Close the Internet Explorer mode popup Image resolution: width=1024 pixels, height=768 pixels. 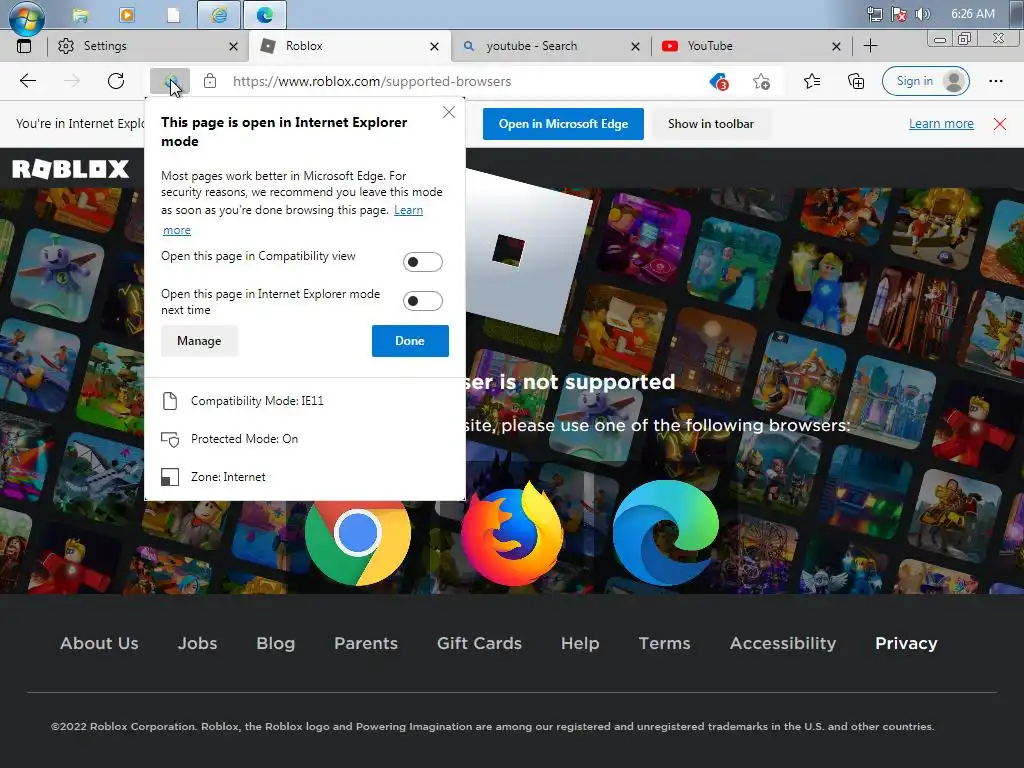[449, 112]
